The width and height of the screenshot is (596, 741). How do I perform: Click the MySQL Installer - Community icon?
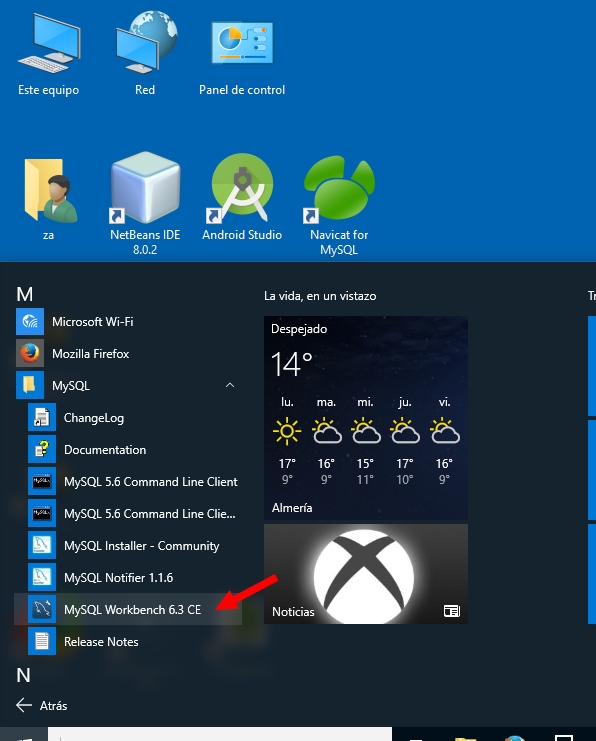42,546
